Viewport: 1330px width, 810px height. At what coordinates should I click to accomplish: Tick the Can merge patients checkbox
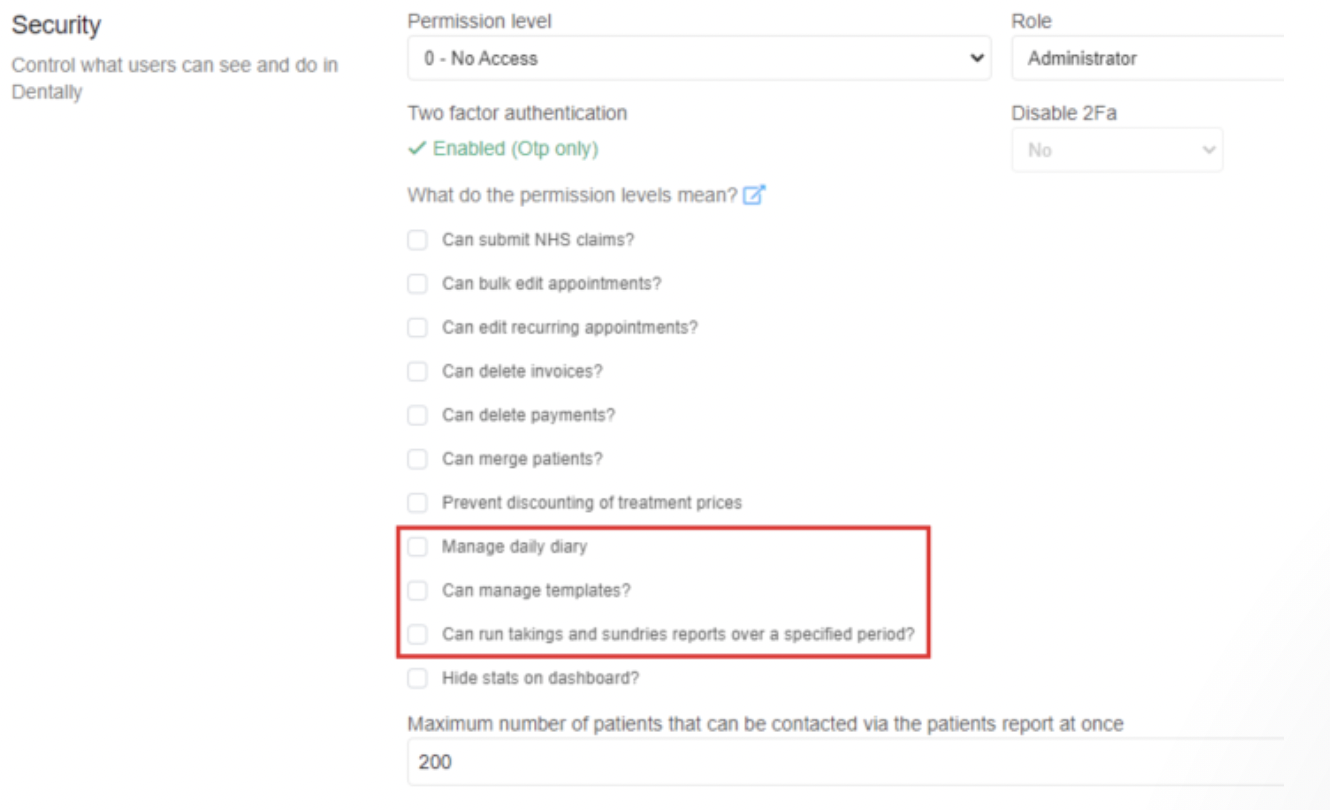coord(417,459)
